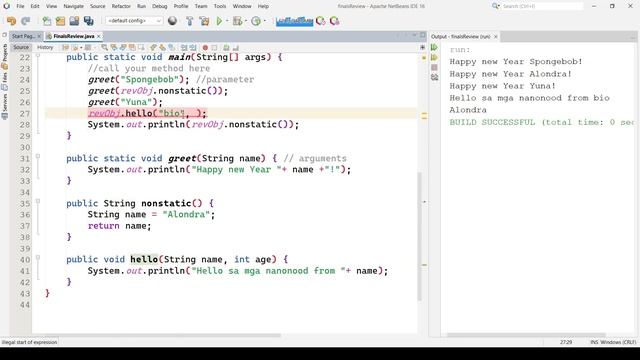Open the Projects side panel

pos(4,56)
